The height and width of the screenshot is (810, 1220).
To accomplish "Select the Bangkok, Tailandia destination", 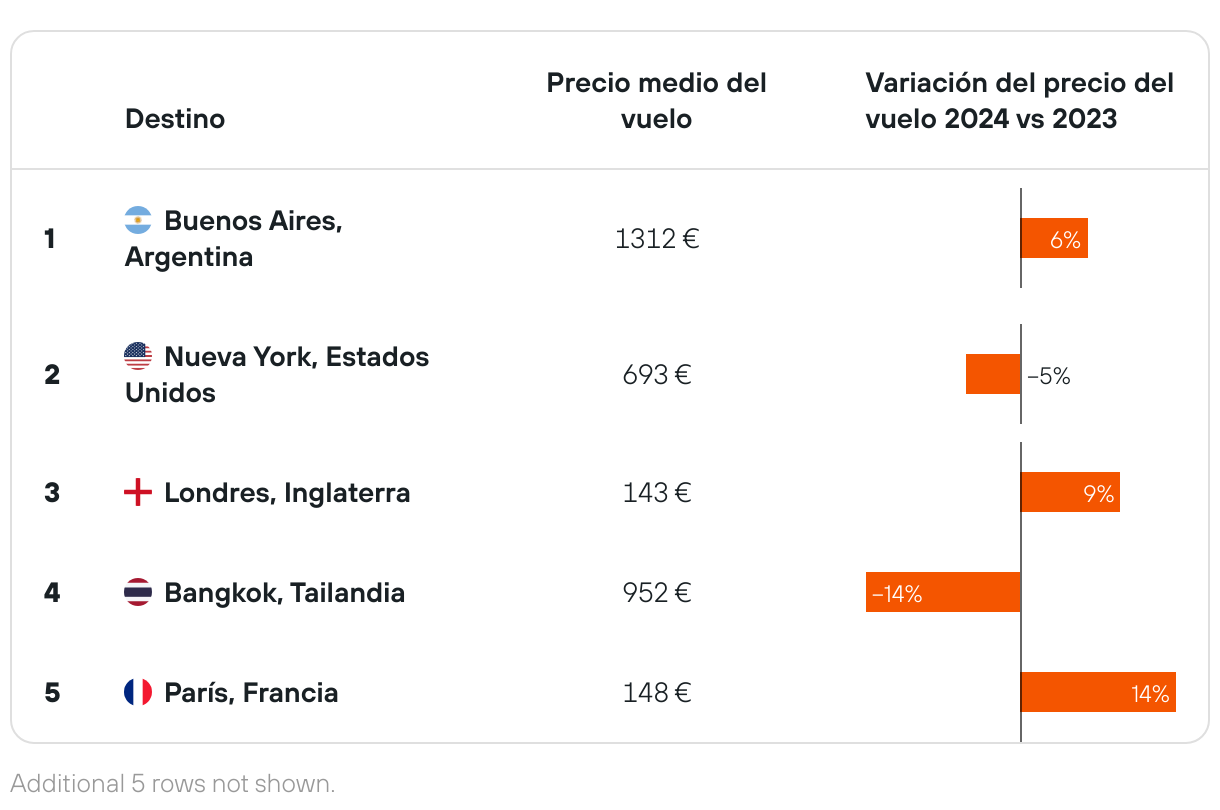I will tap(284, 593).
